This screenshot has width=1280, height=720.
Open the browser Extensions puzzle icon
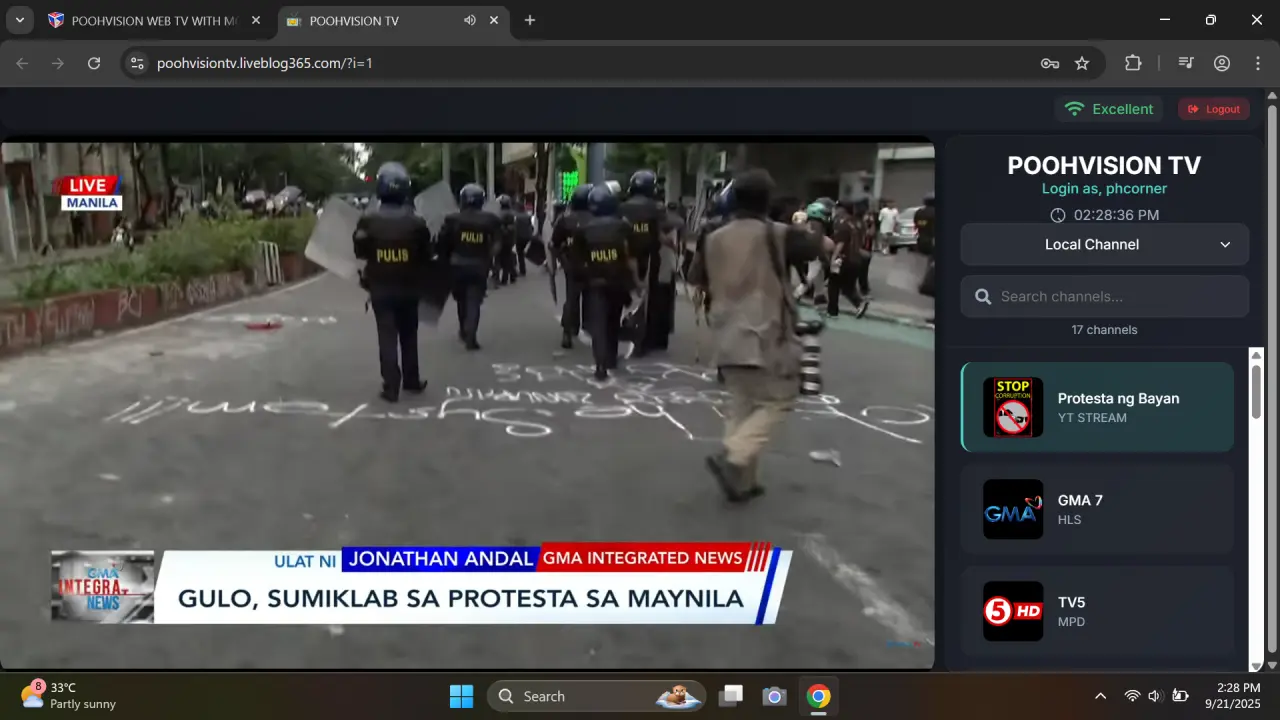pyautogui.click(x=1133, y=63)
